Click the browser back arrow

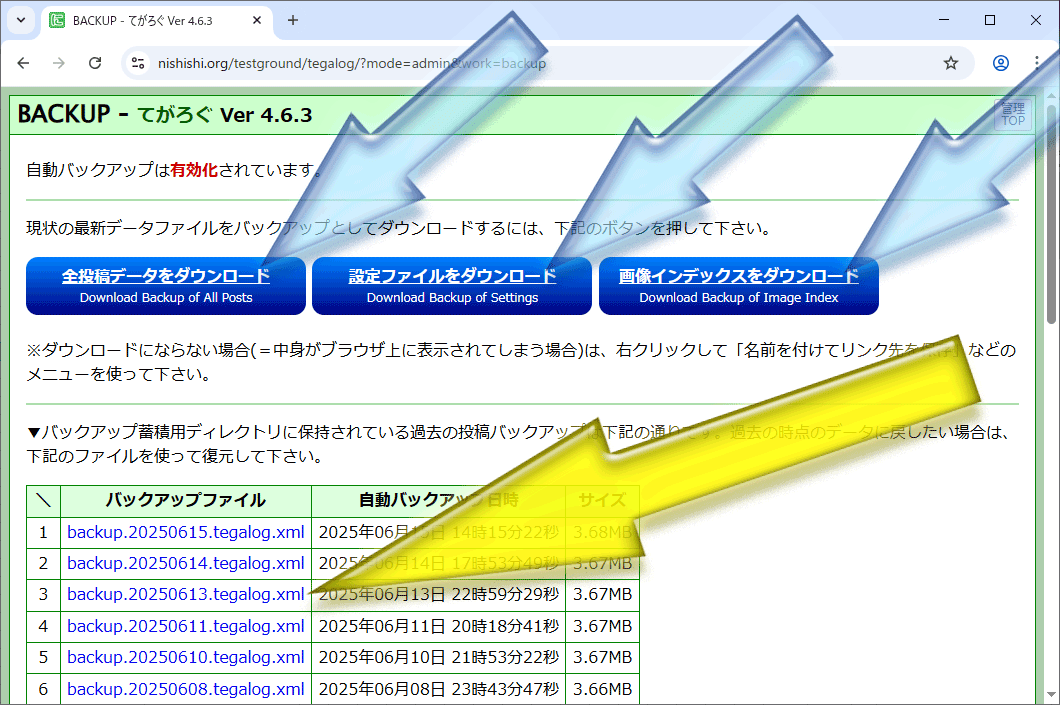pyautogui.click(x=23, y=63)
